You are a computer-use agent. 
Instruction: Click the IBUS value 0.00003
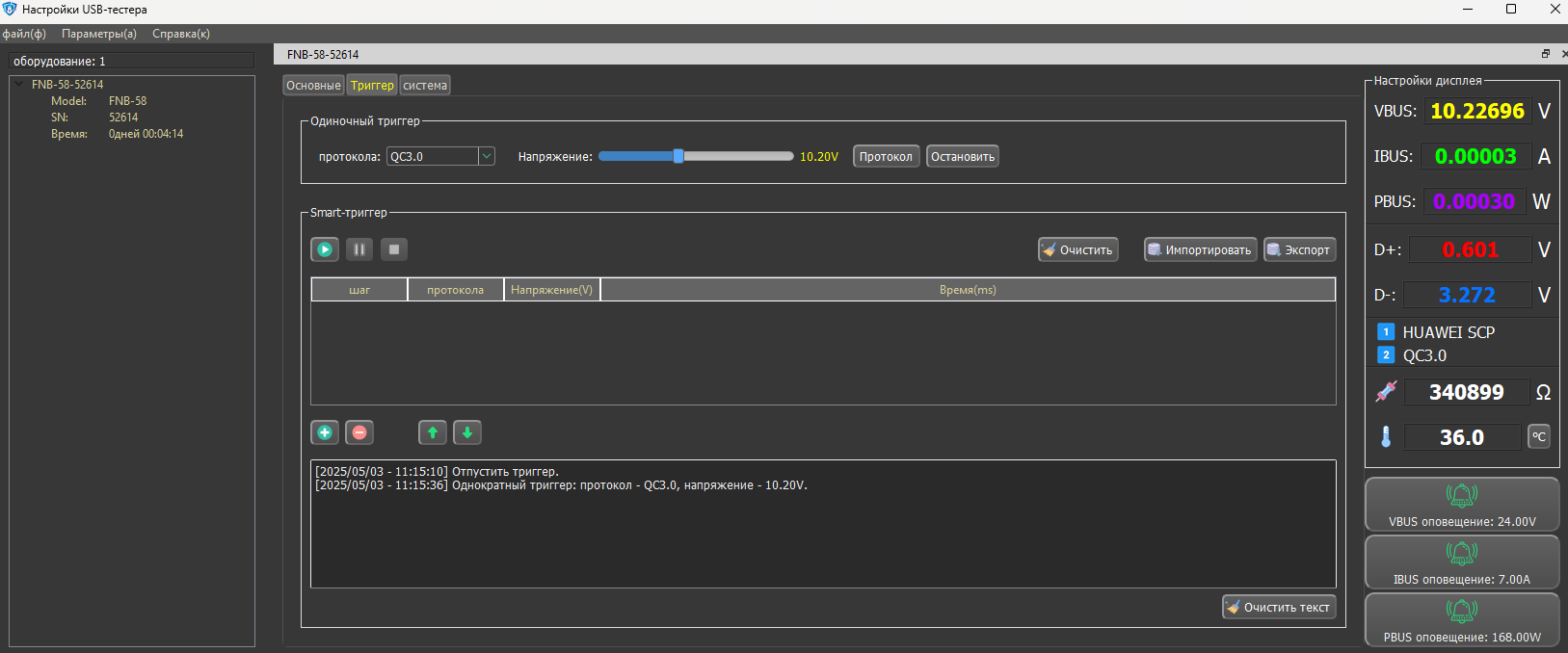(x=1475, y=156)
